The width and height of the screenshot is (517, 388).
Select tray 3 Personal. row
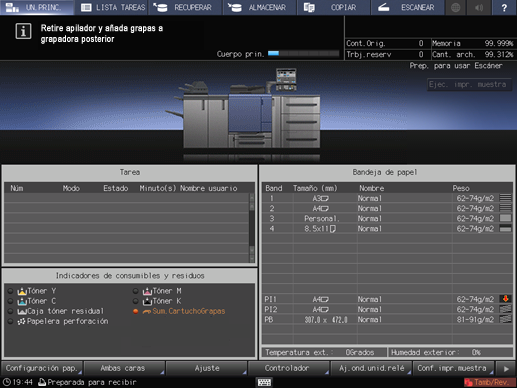[x=387, y=219]
